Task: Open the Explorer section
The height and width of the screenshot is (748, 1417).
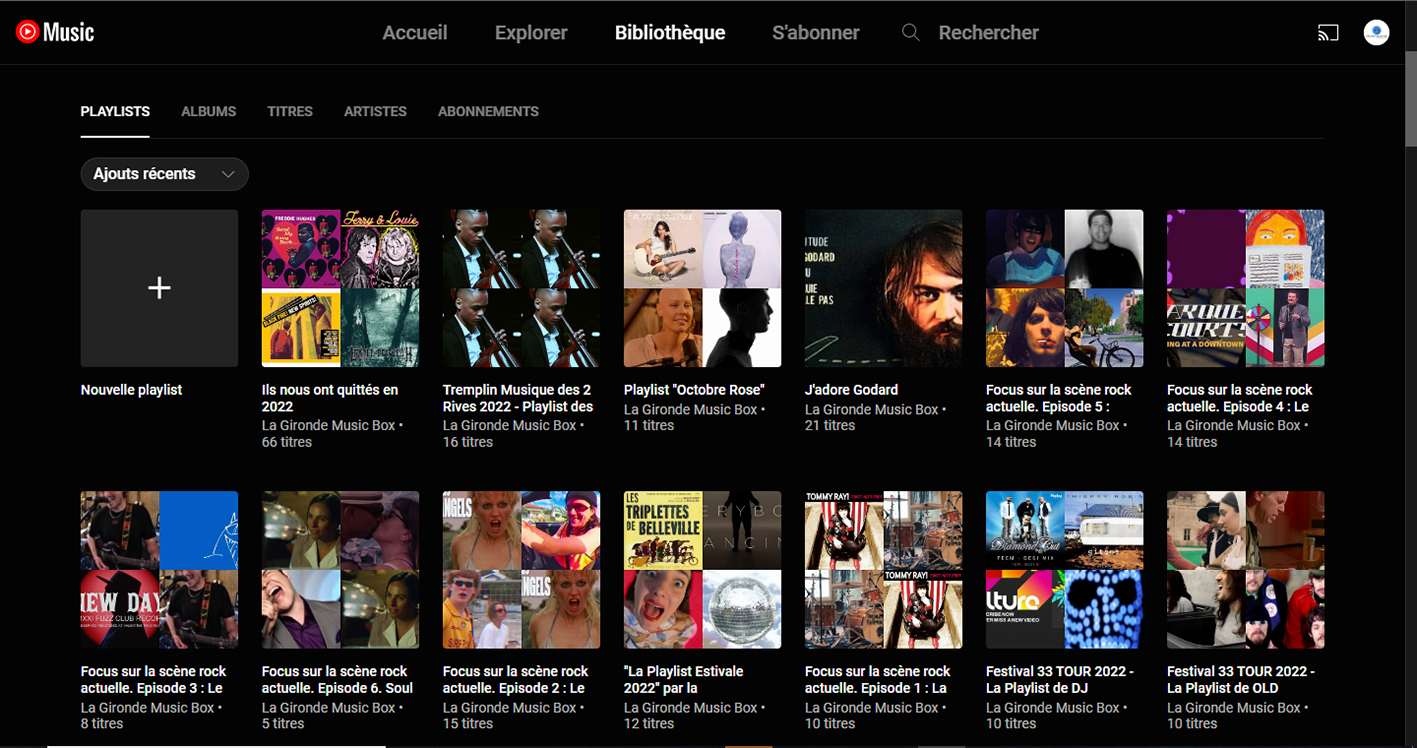Action: [x=531, y=33]
